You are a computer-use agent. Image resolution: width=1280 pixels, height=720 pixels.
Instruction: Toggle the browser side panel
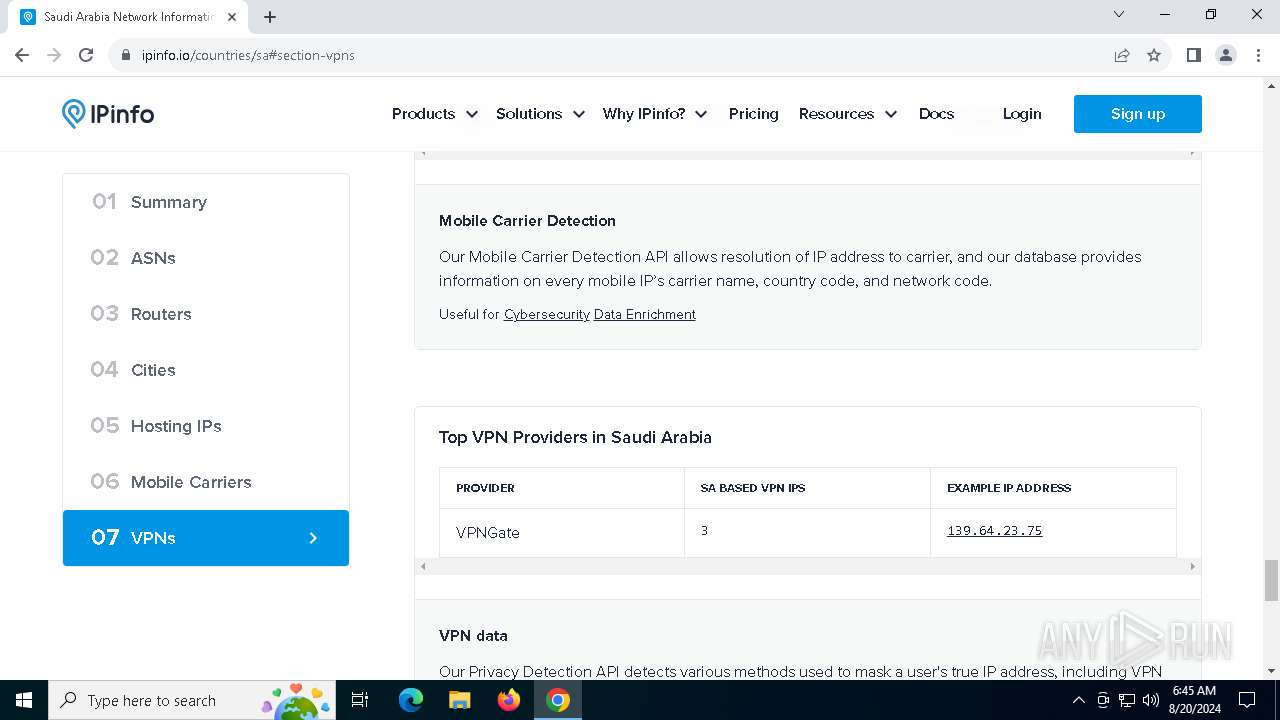[x=1193, y=55]
